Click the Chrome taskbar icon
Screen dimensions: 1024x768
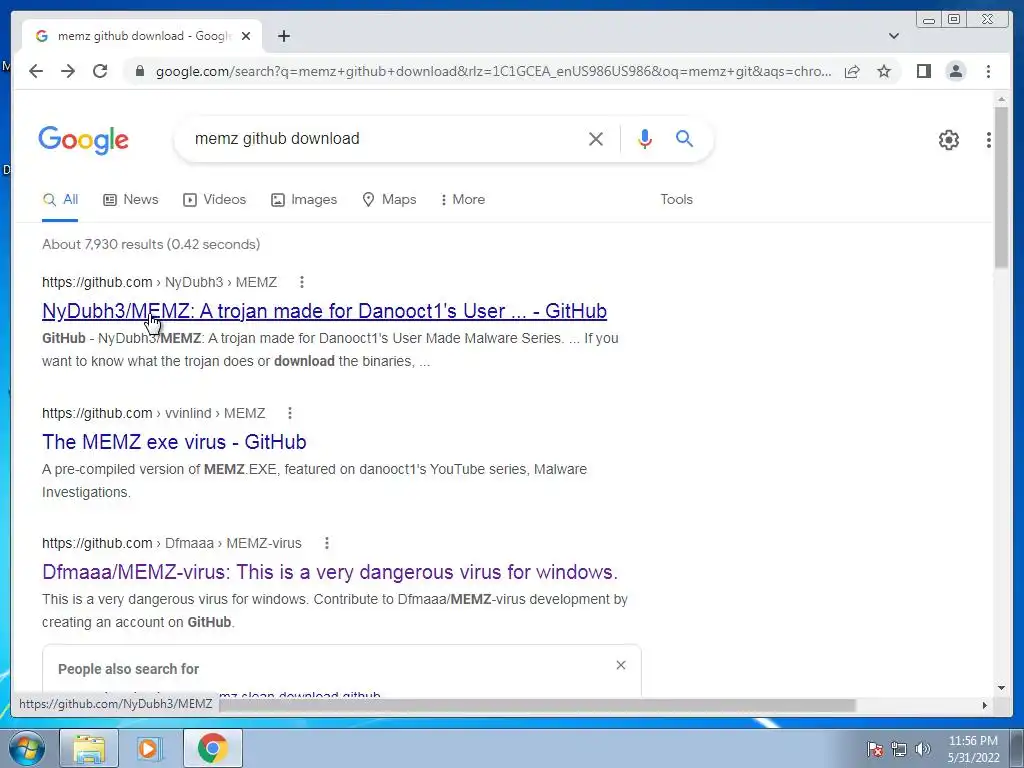pyautogui.click(x=212, y=748)
